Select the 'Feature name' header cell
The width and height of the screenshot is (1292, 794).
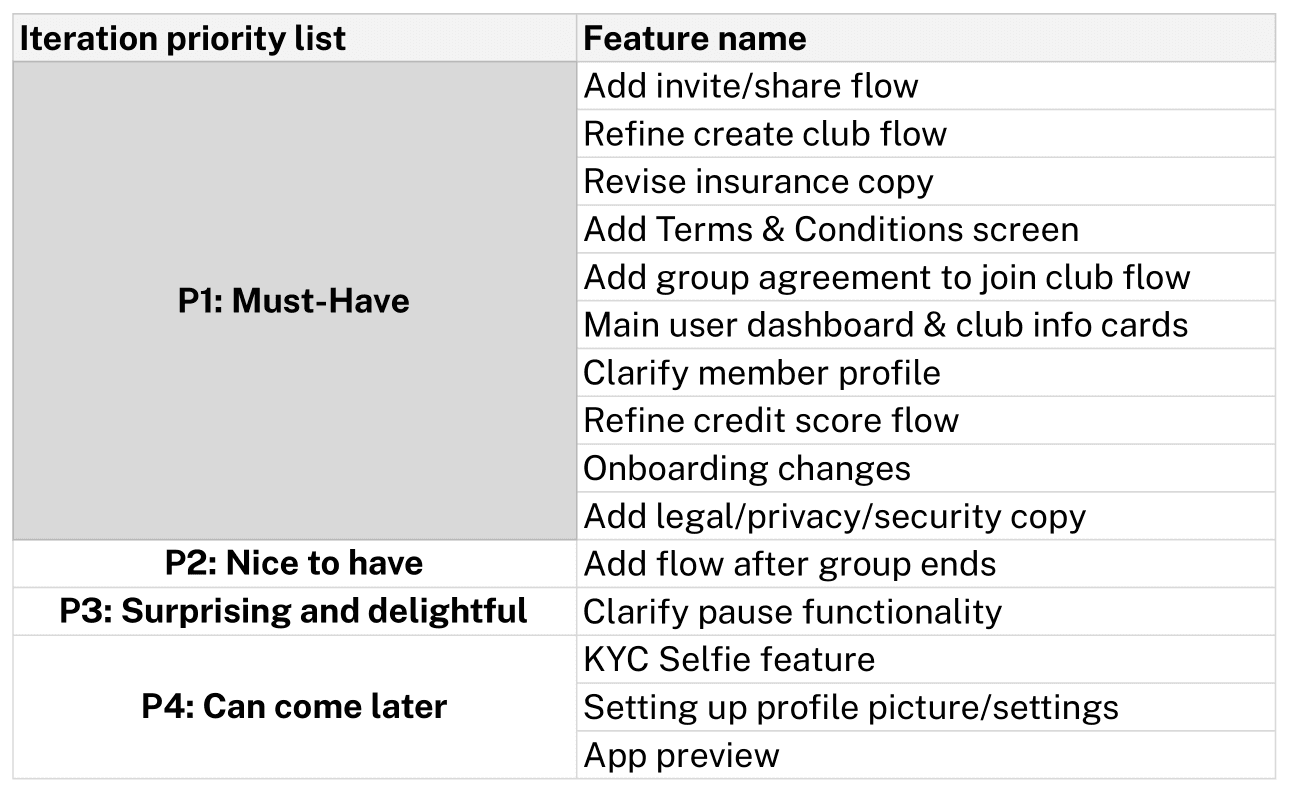coord(926,38)
